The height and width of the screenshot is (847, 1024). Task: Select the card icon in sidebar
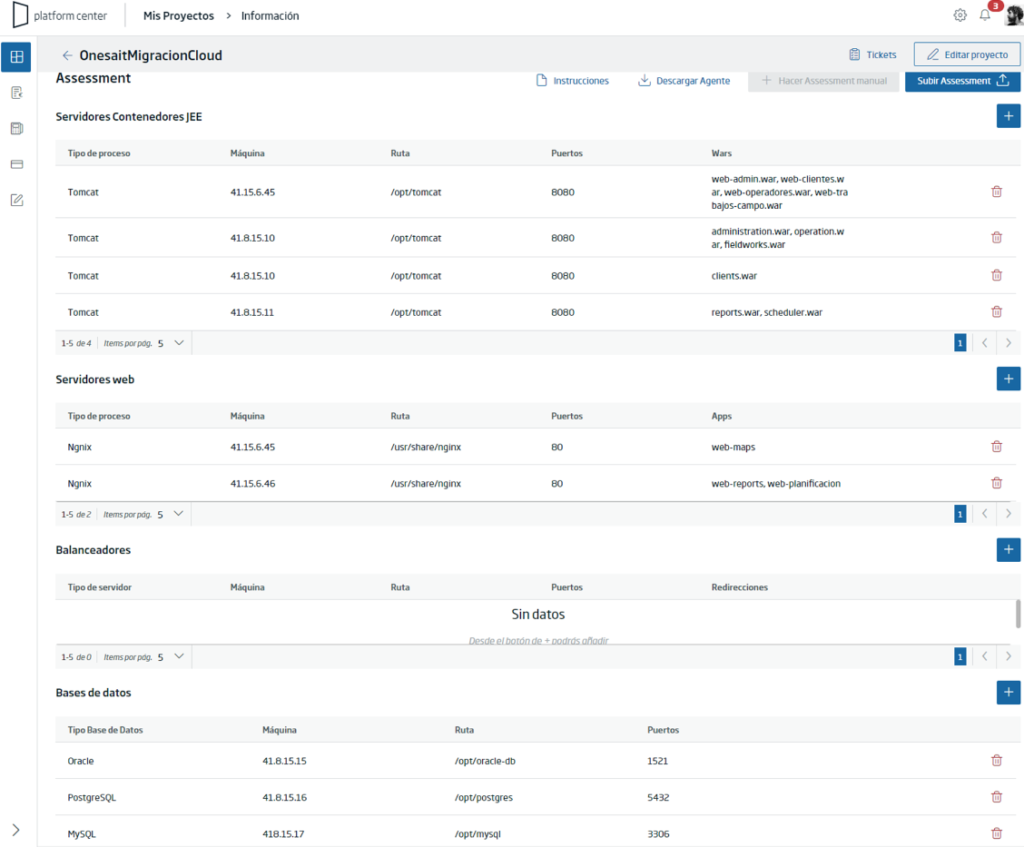[x=17, y=164]
